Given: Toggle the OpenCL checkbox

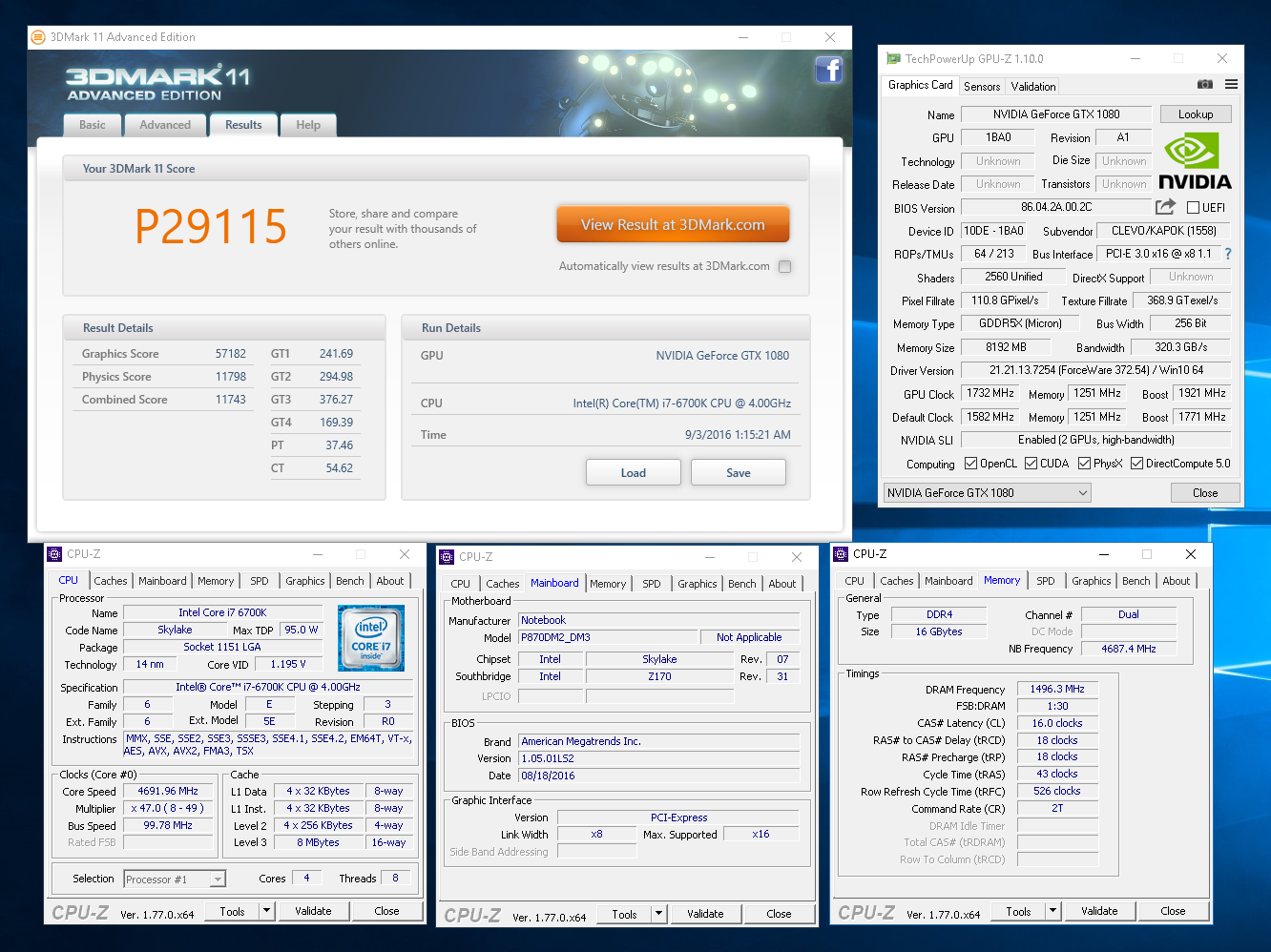Looking at the screenshot, I should 971,464.
